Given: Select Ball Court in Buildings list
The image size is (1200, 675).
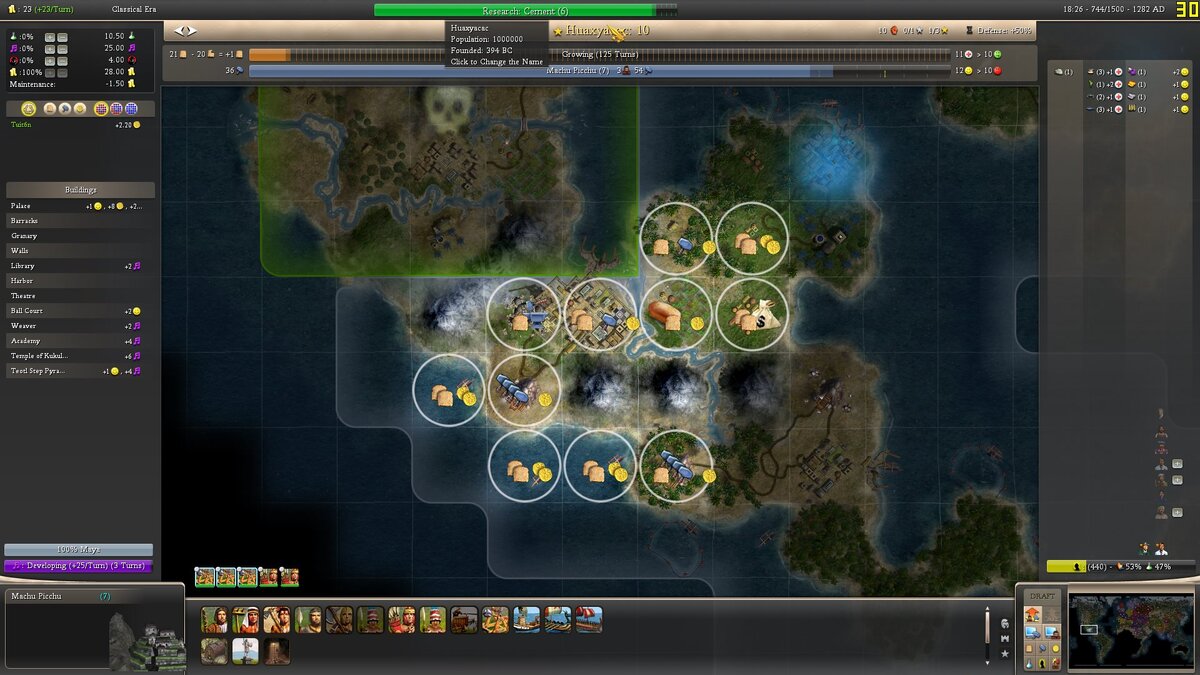Looking at the screenshot, I should pos(80,311).
